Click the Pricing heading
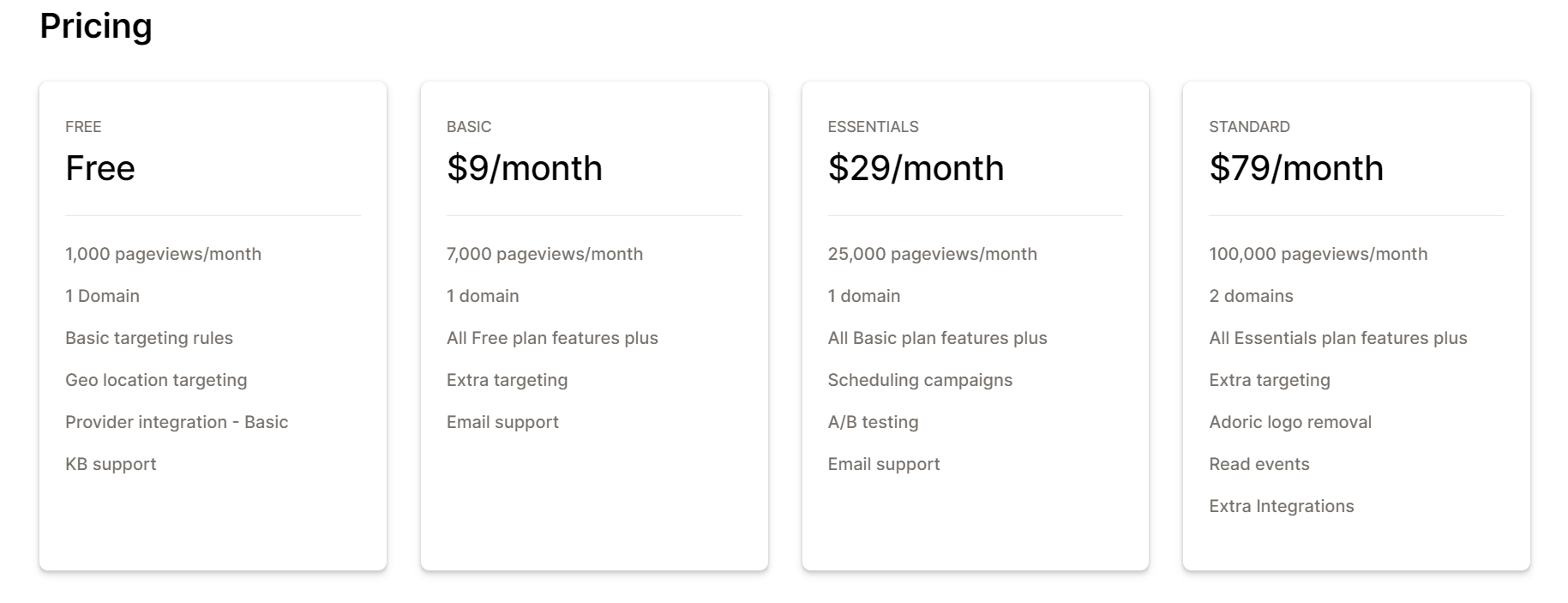1568x603 pixels. (95, 27)
